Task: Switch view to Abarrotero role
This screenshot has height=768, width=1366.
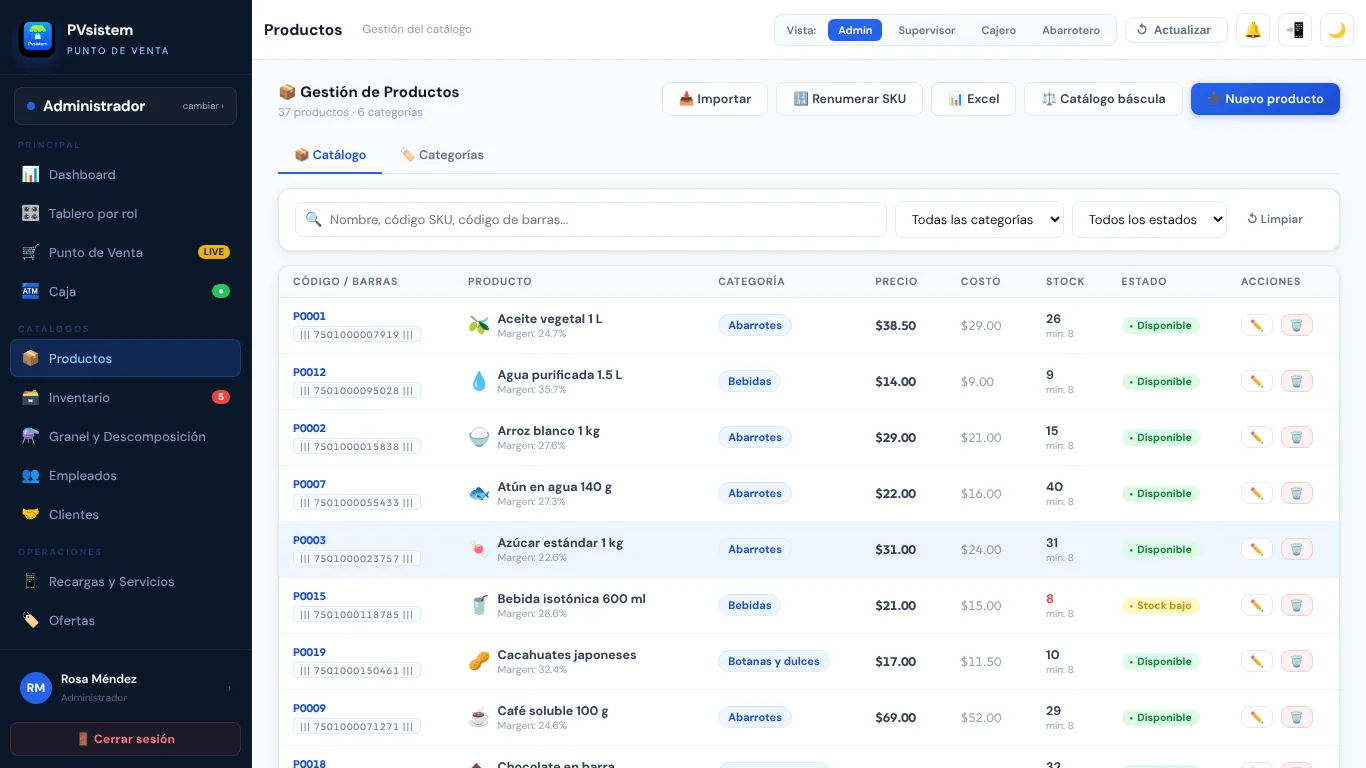Action: tap(1071, 30)
